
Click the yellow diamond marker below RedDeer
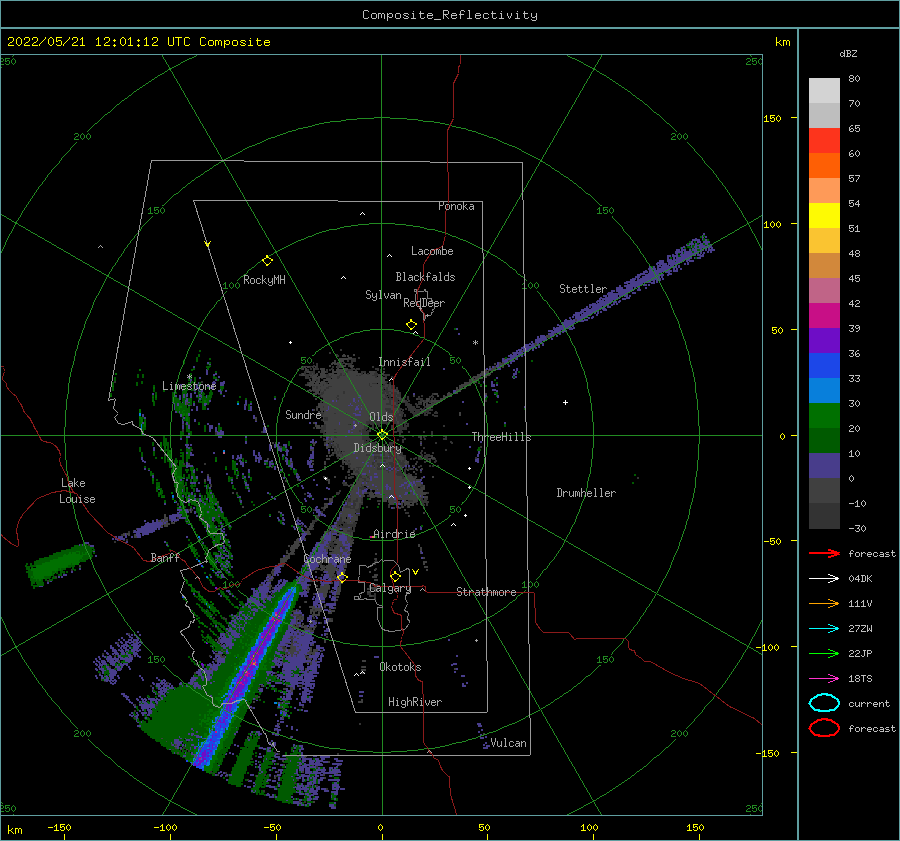click(x=412, y=325)
